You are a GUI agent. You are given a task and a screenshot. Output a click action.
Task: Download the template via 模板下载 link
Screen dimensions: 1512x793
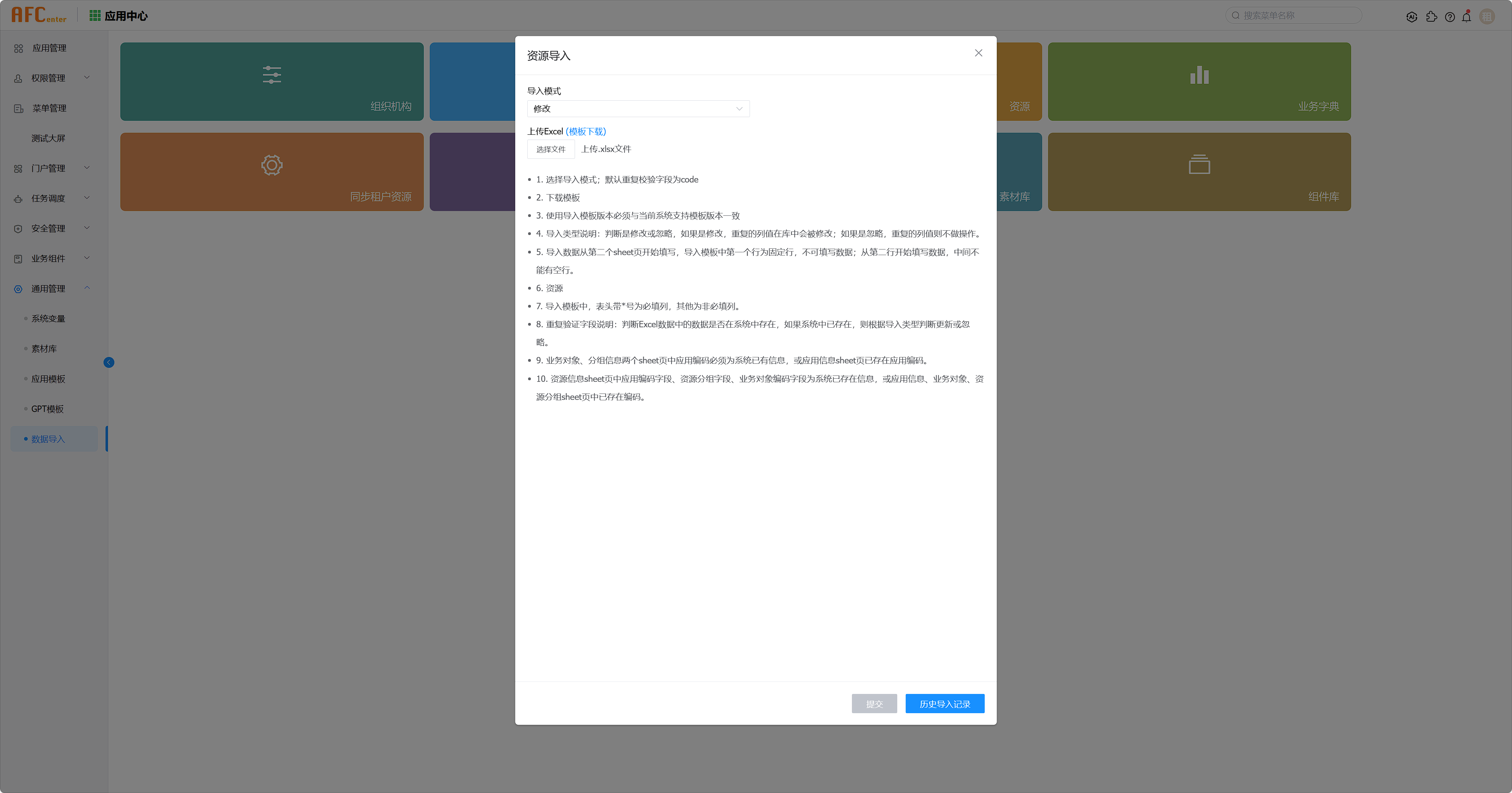[x=586, y=132]
